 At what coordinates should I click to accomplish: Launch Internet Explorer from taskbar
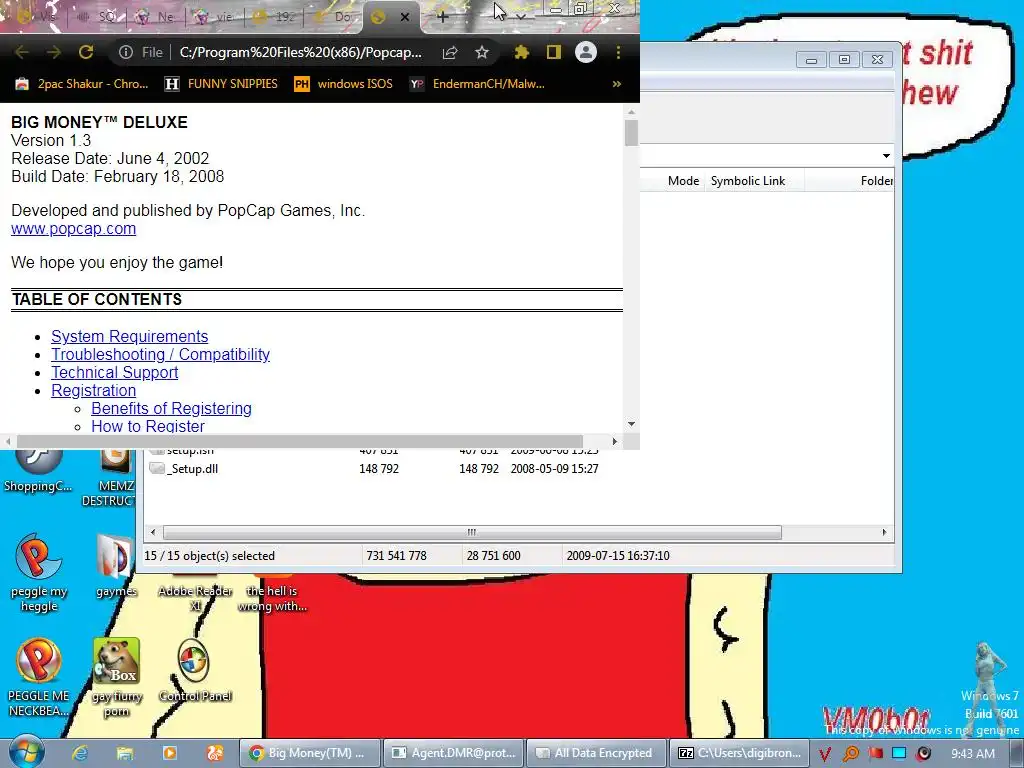tap(80, 753)
